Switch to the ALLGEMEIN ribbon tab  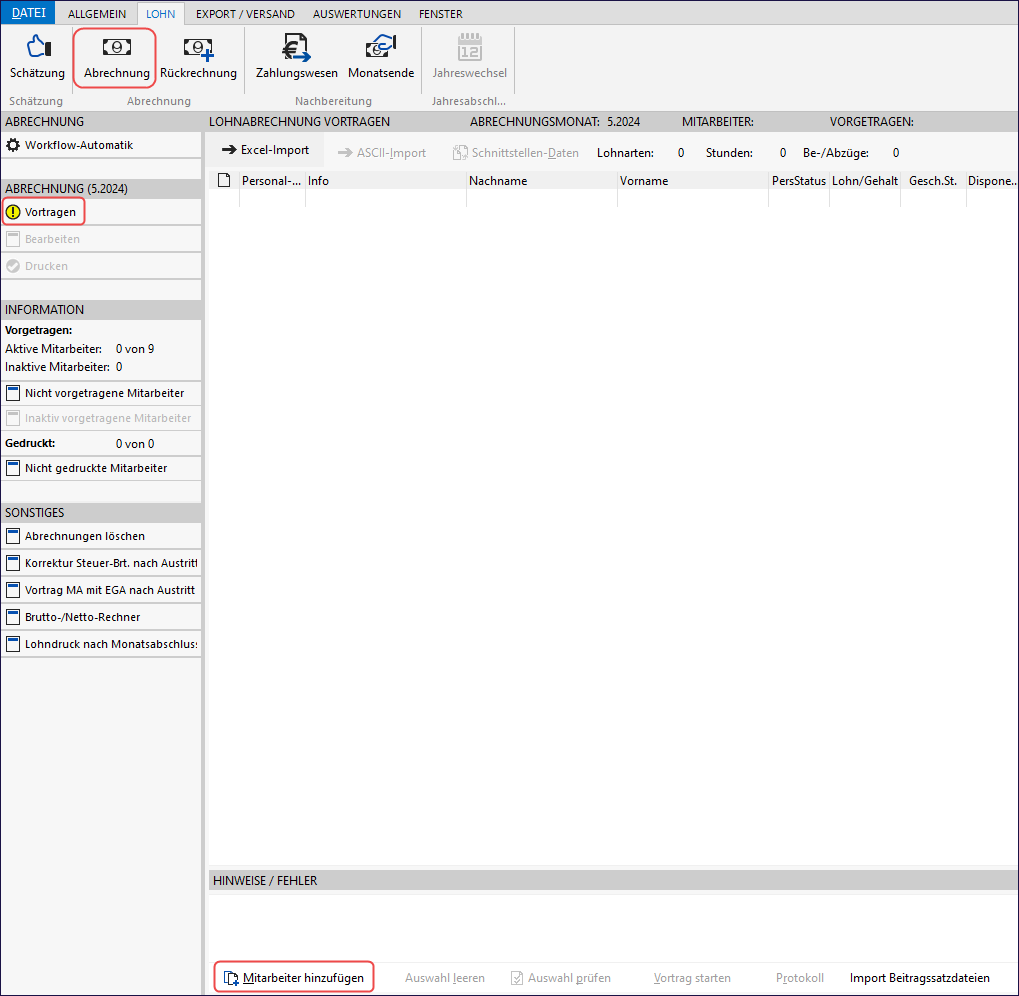click(x=97, y=14)
